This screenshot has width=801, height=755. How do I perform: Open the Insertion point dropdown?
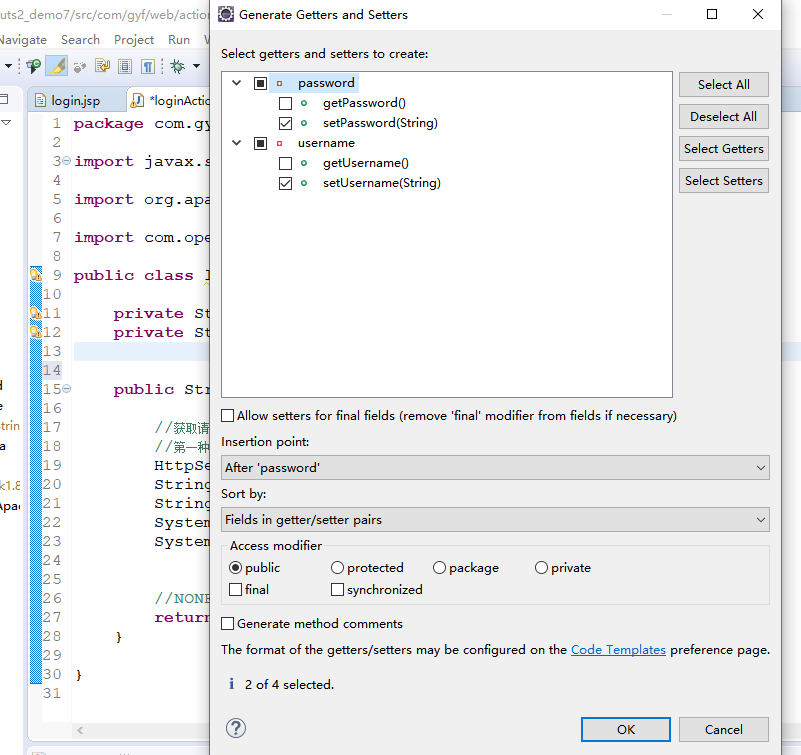click(495, 467)
